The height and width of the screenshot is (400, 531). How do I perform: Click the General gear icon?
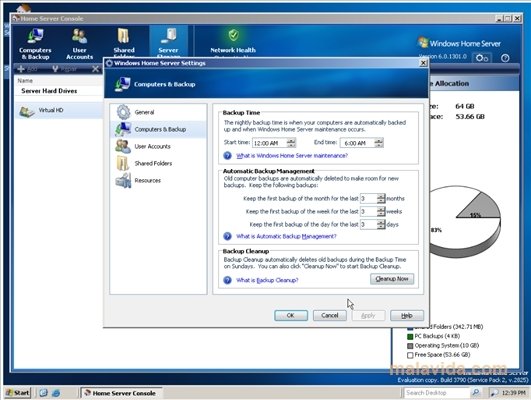click(123, 112)
